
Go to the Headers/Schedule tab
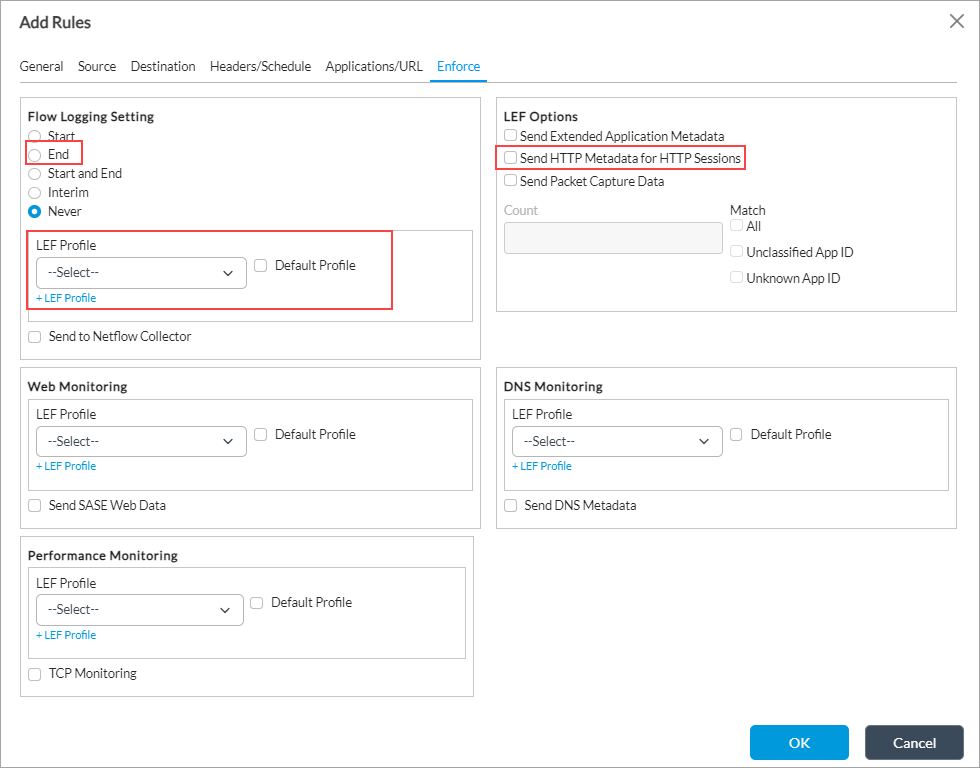pos(260,67)
